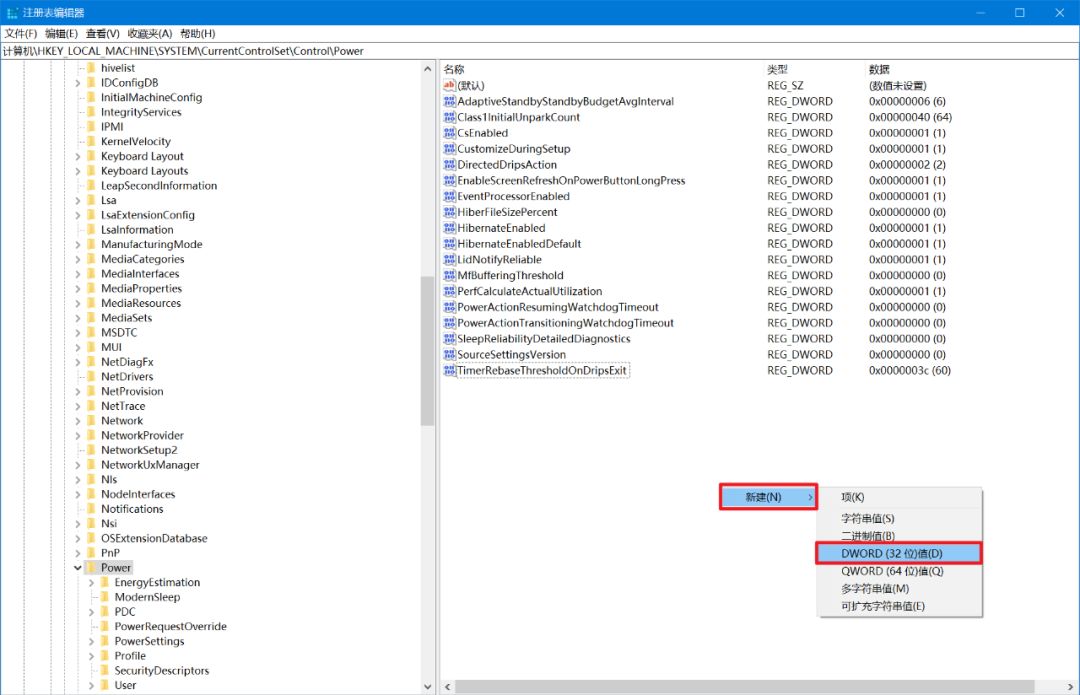The width and height of the screenshot is (1080, 695).
Task: Click the DWORD icon beside LidNotifyReliable
Action: (x=449, y=260)
